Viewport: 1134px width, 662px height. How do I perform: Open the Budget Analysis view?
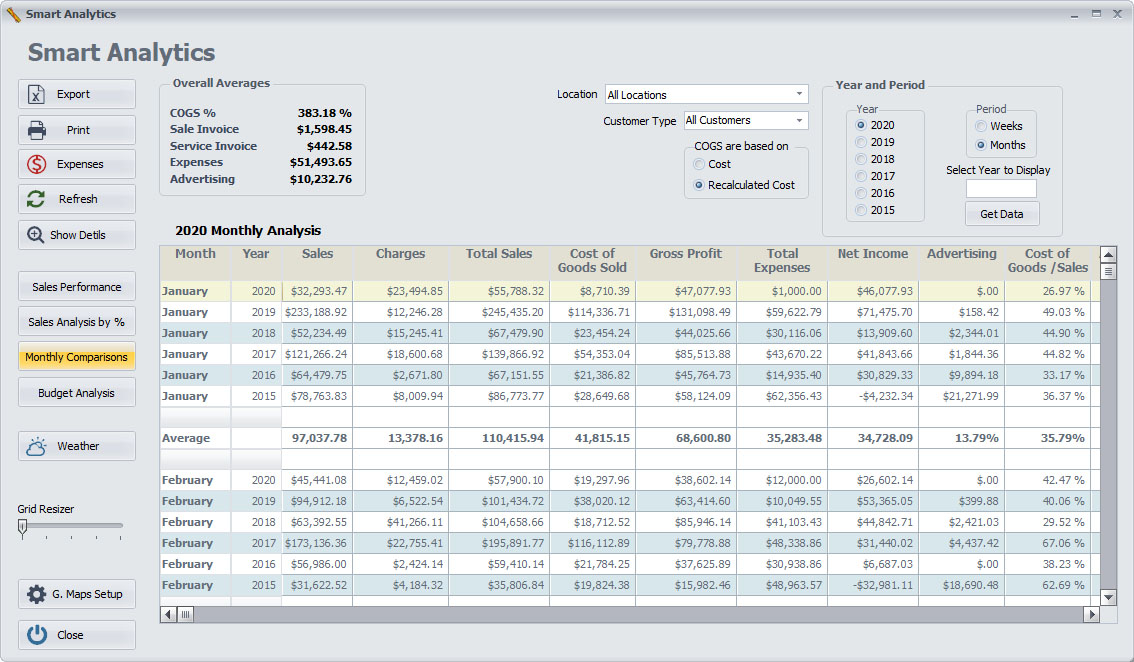pyautogui.click(x=76, y=392)
